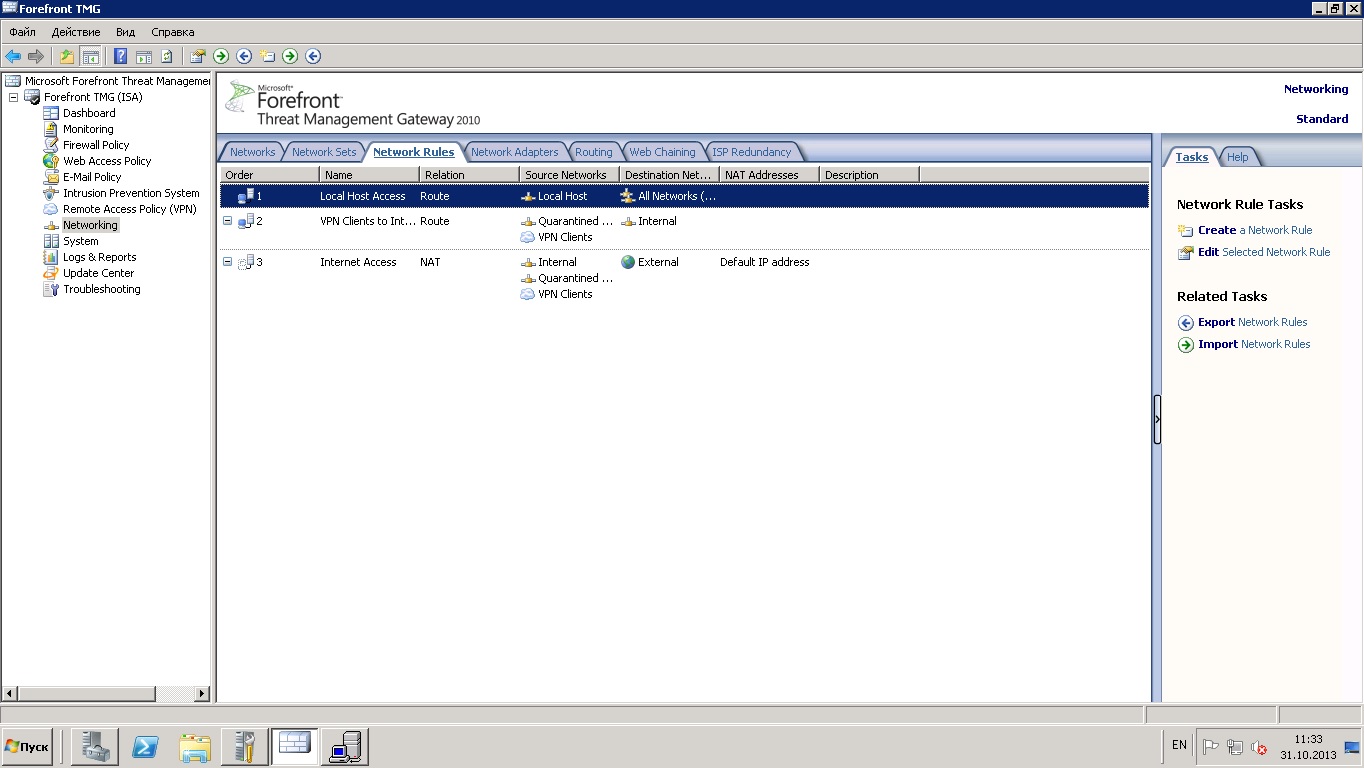This screenshot has width=1364, height=768.
Task: Switch to the Web Chaining tab
Action: coord(662,152)
